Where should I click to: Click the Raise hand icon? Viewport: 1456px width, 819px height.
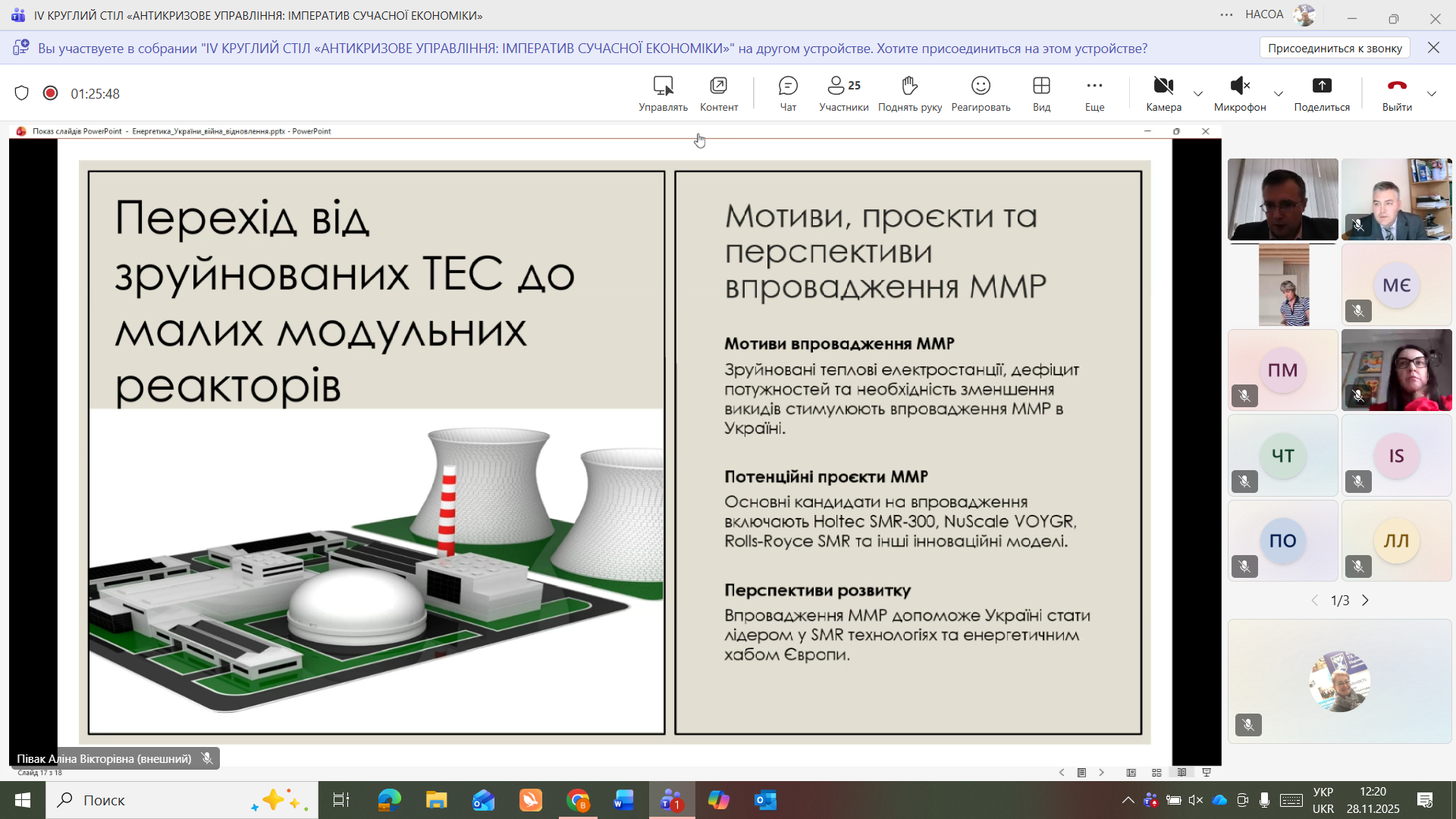click(x=909, y=86)
